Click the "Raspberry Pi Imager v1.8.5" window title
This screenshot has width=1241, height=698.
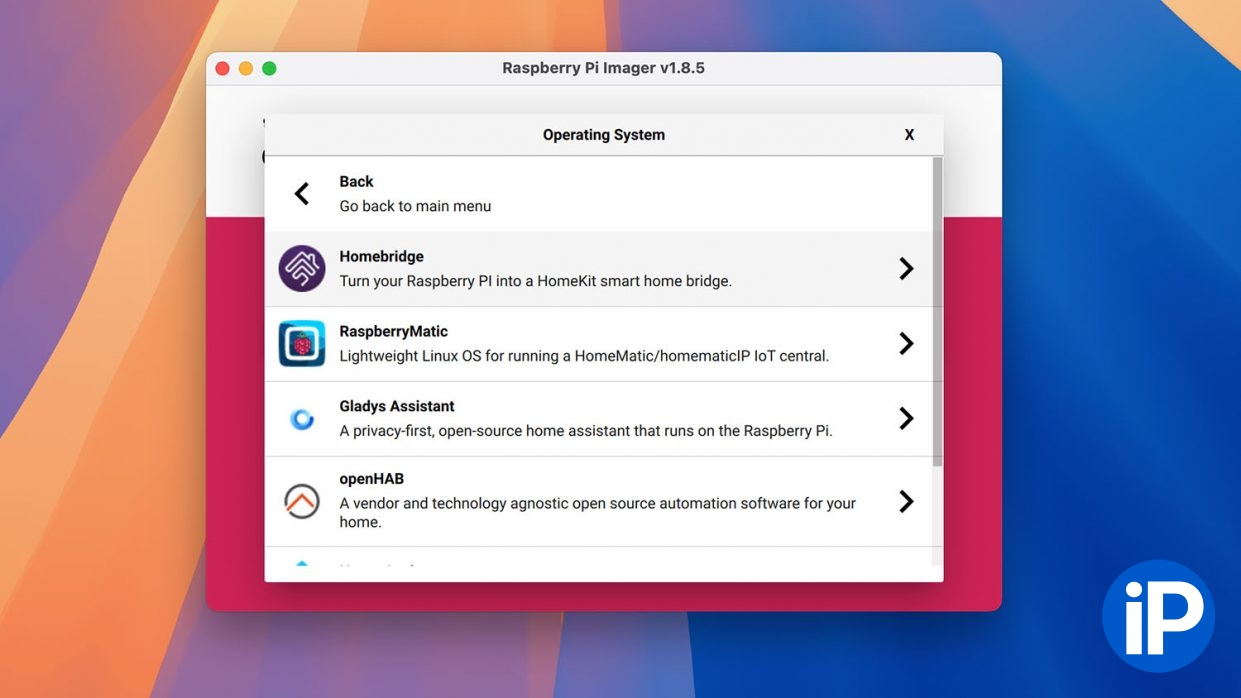603,69
